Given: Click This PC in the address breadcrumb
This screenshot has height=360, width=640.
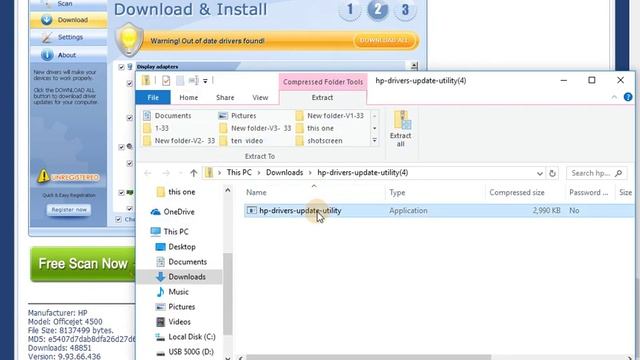Looking at the screenshot, I should pyautogui.click(x=239, y=173).
